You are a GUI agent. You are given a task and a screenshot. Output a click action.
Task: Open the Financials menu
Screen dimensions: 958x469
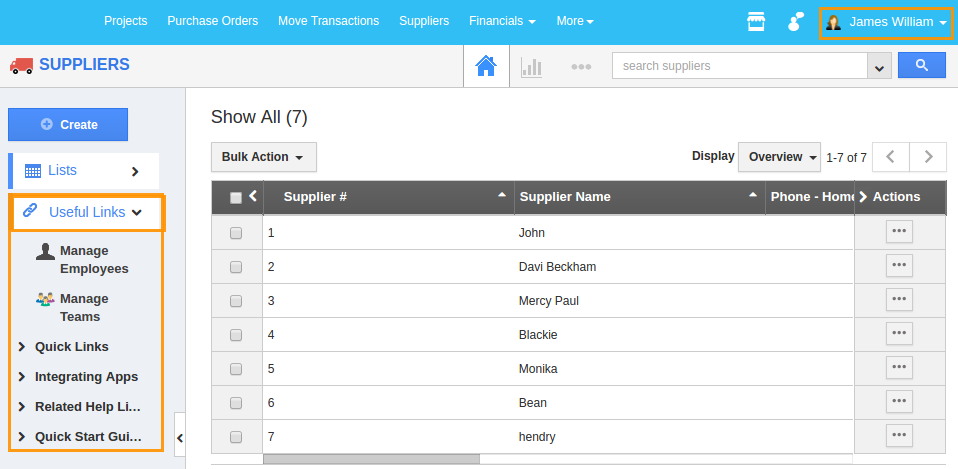502,21
